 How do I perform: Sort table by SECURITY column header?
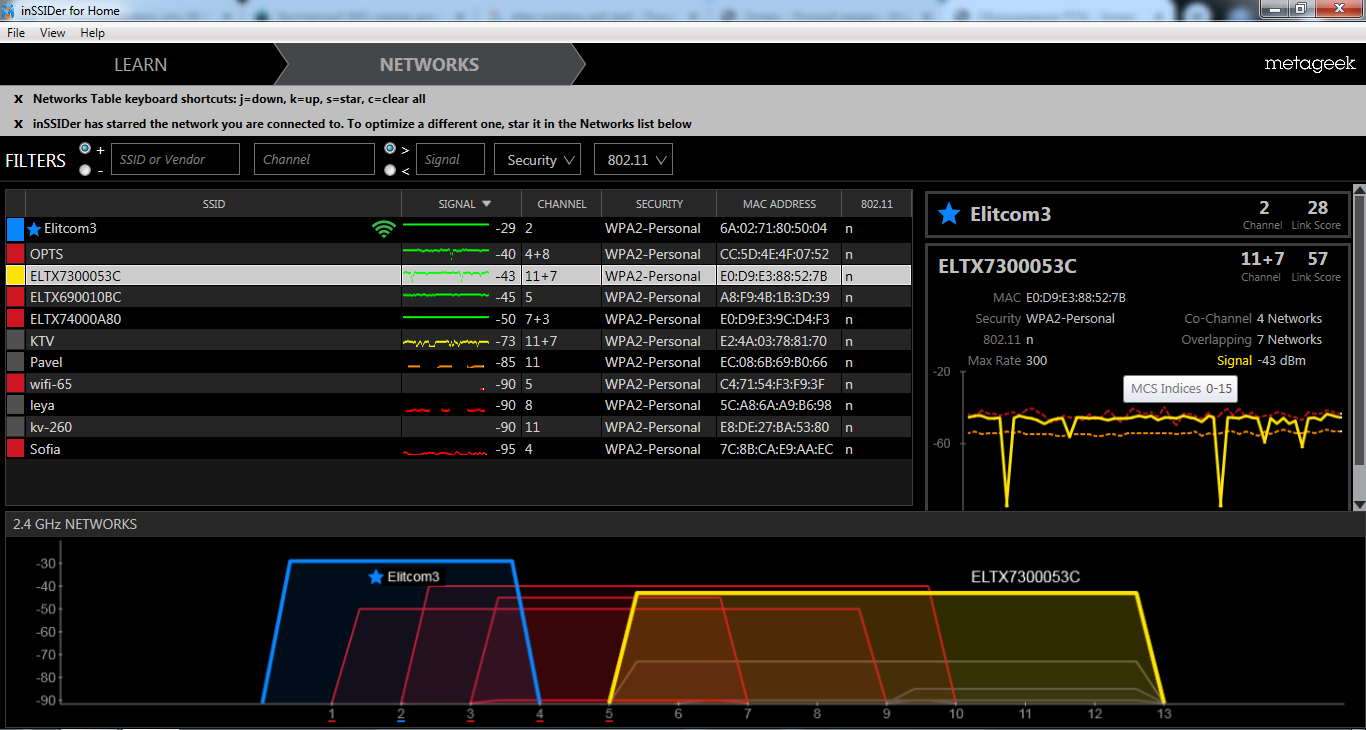659,204
